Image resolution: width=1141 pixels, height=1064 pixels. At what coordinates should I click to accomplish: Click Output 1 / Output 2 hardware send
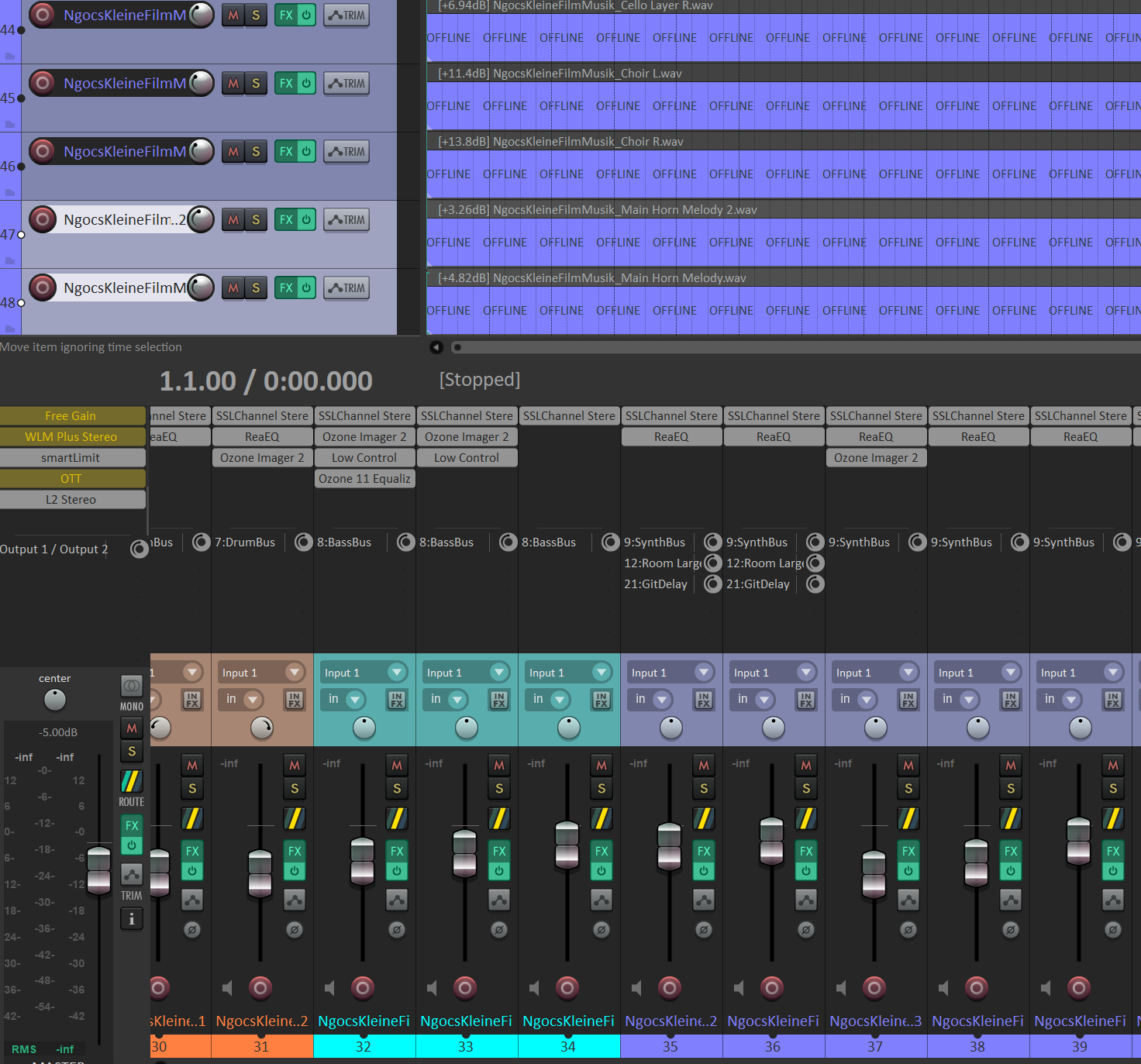(x=54, y=549)
